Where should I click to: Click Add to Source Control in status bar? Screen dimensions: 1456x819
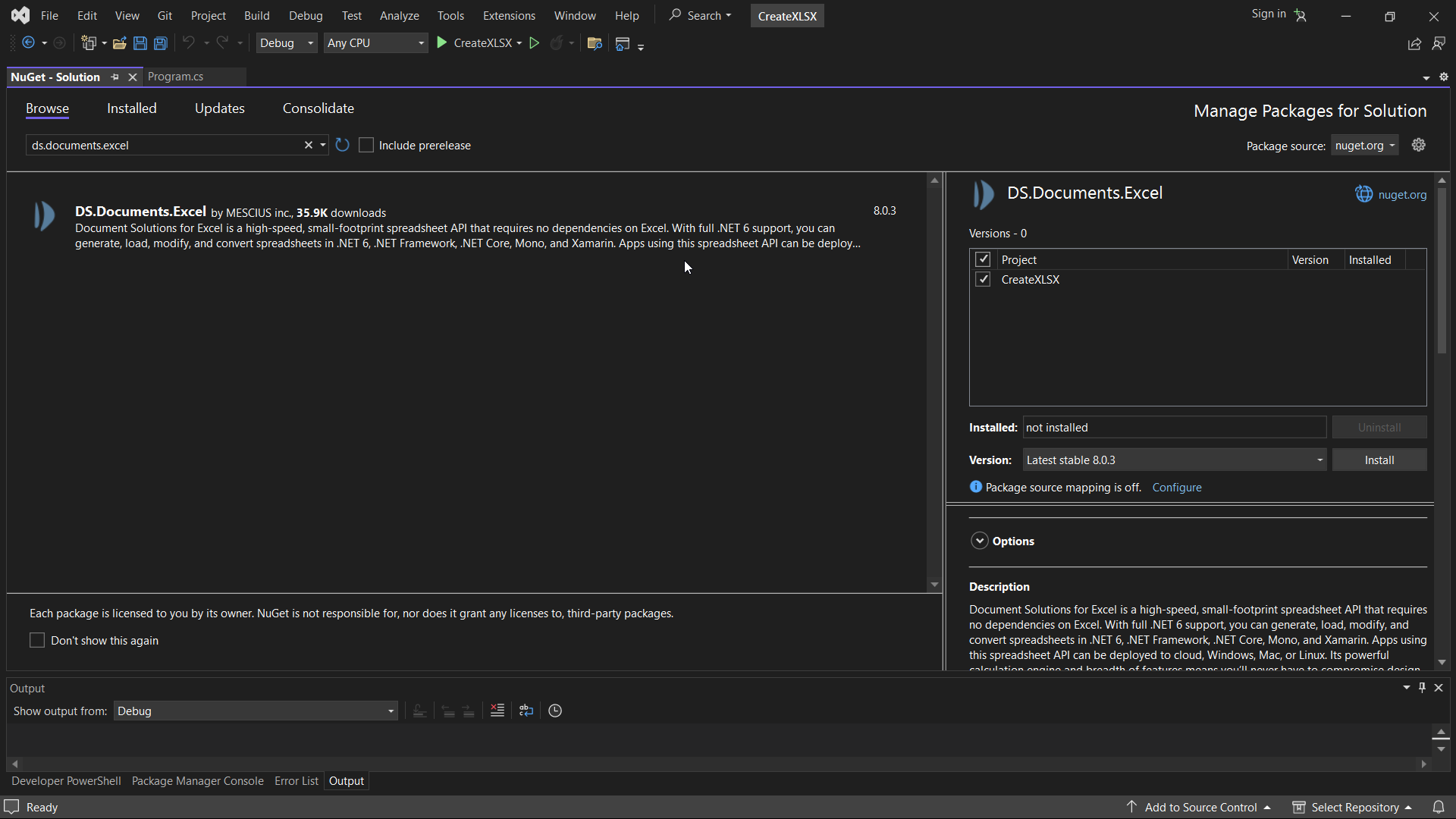[1199, 807]
